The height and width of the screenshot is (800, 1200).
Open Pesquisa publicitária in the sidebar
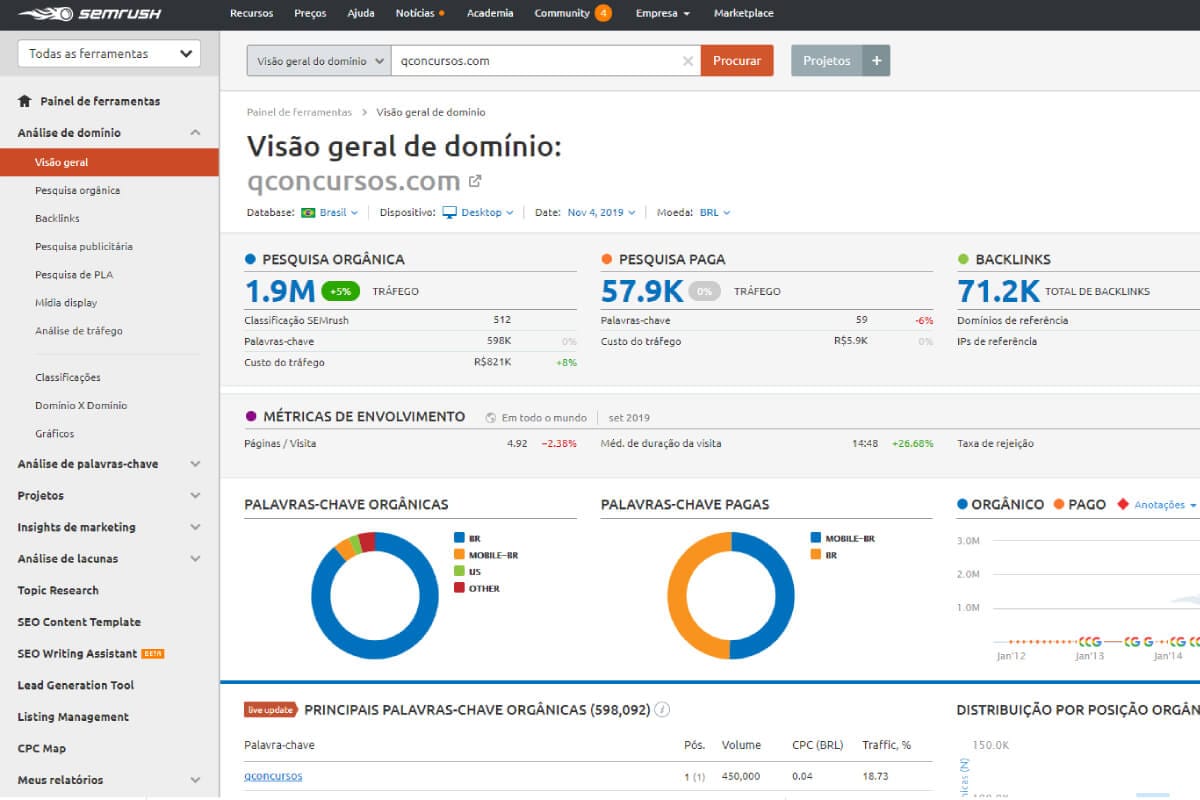click(x=84, y=246)
